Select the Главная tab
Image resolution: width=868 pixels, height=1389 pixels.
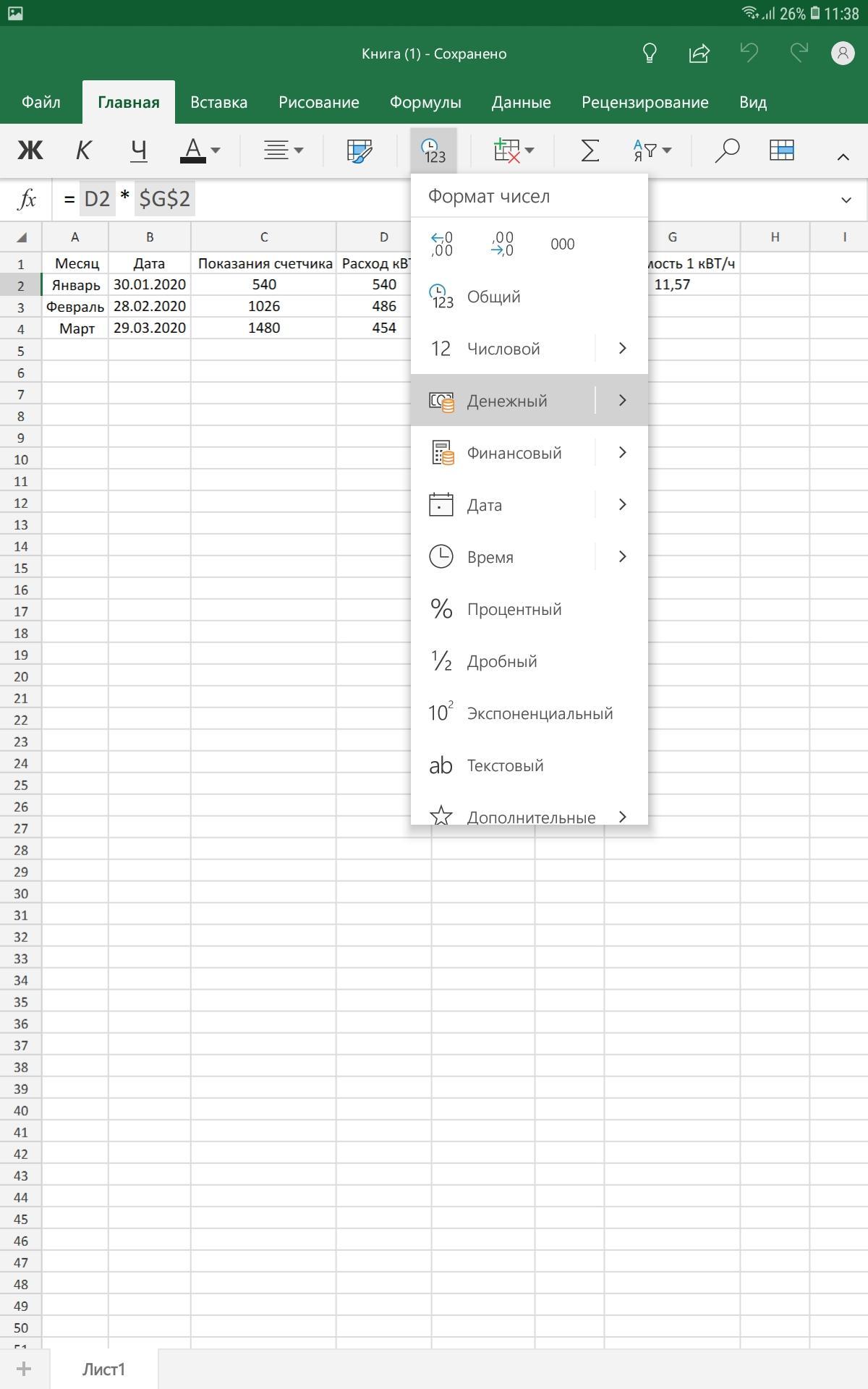129,102
